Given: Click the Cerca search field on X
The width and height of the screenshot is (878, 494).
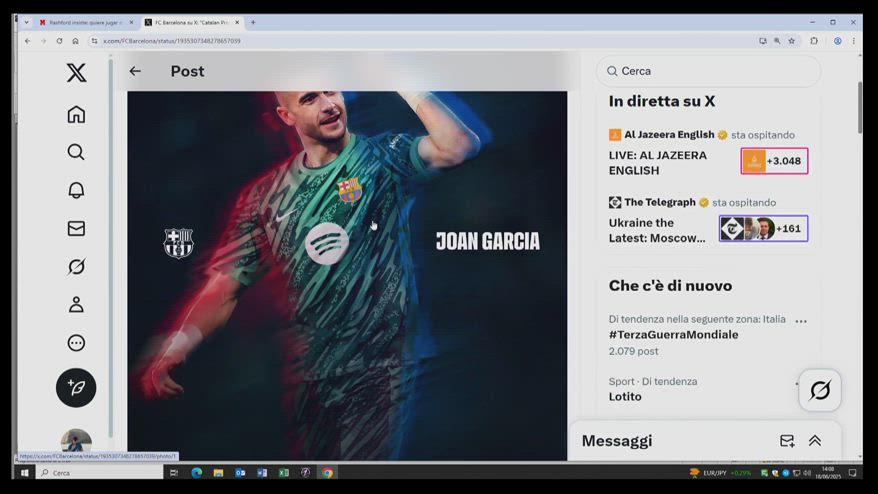Looking at the screenshot, I should point(708,71).
